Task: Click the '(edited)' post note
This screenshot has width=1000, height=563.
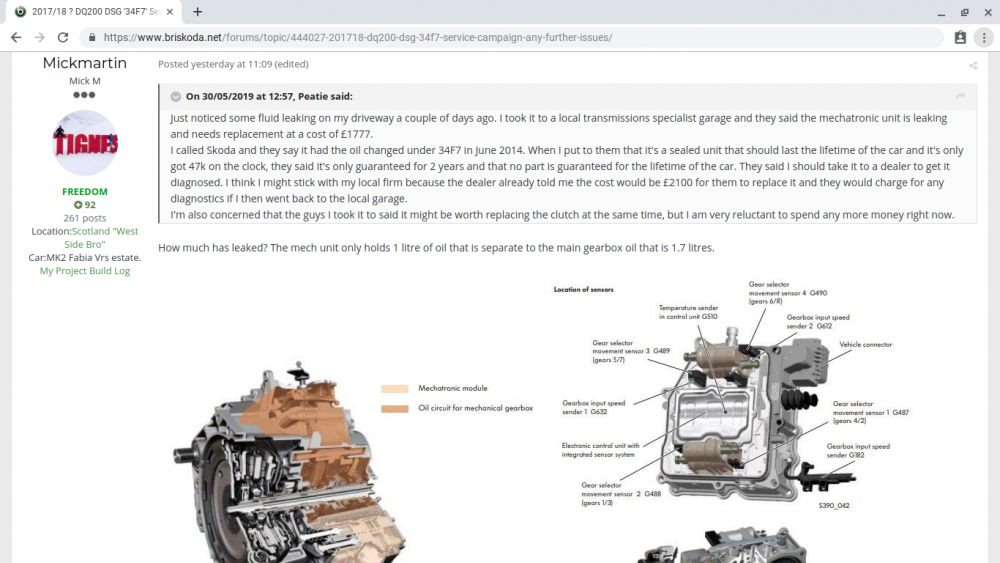Action: 291,64
